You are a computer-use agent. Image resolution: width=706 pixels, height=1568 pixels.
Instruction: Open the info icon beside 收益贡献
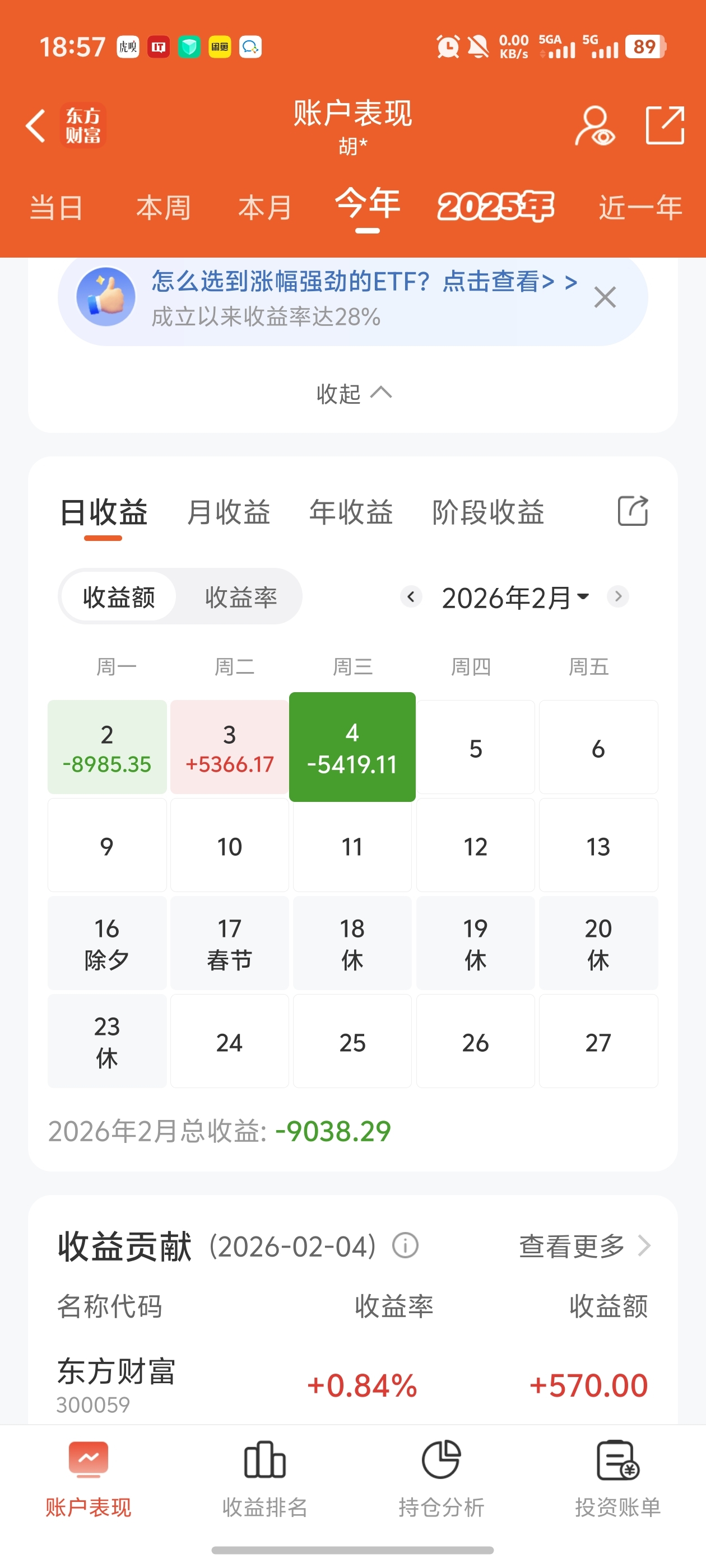pyautogui.click(x=405, y=1245)
